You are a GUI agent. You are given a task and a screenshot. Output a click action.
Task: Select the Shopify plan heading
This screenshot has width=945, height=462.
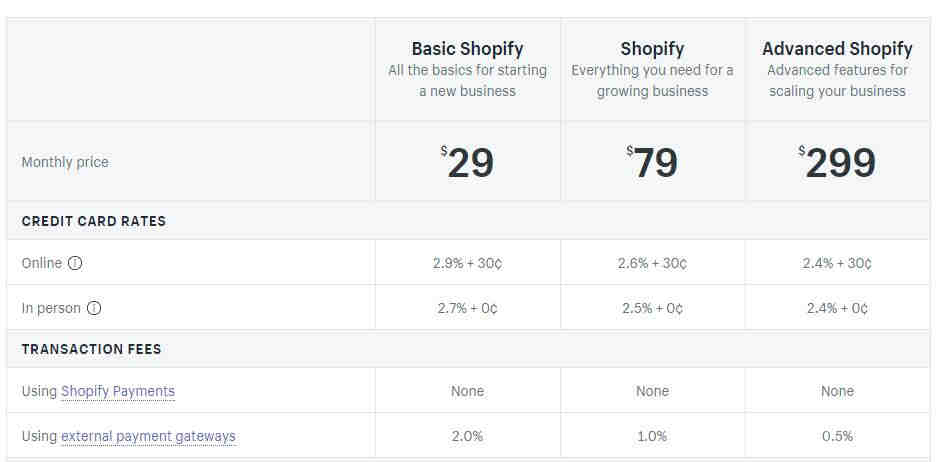point(652,49)
